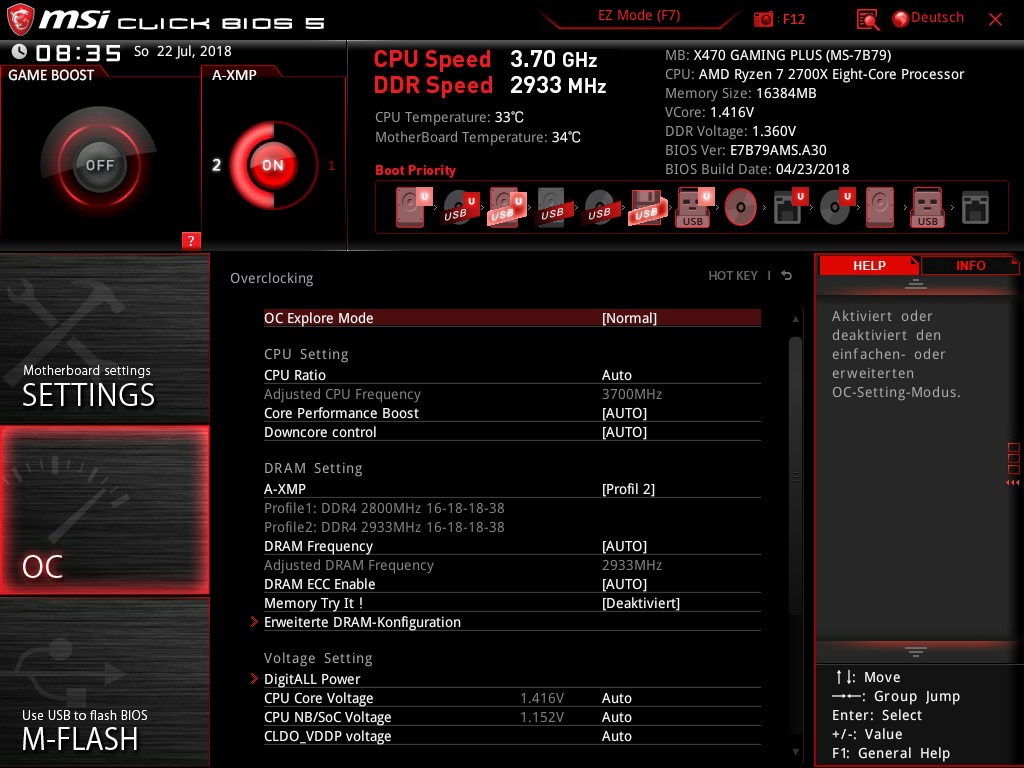Take a screenshot with the F12 camera icon

(x=763, y=20)
